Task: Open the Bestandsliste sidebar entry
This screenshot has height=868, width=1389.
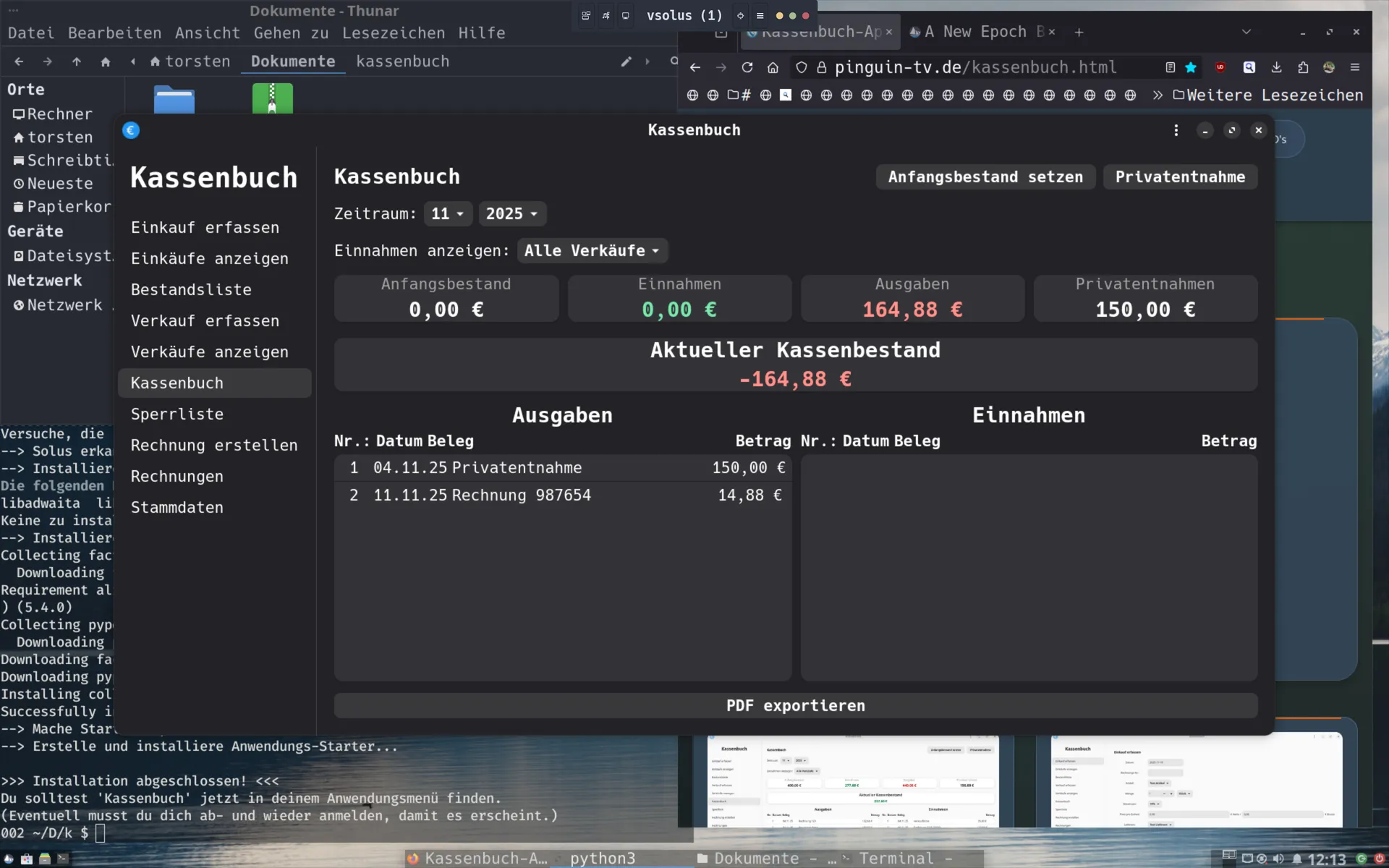Action: 191,290
